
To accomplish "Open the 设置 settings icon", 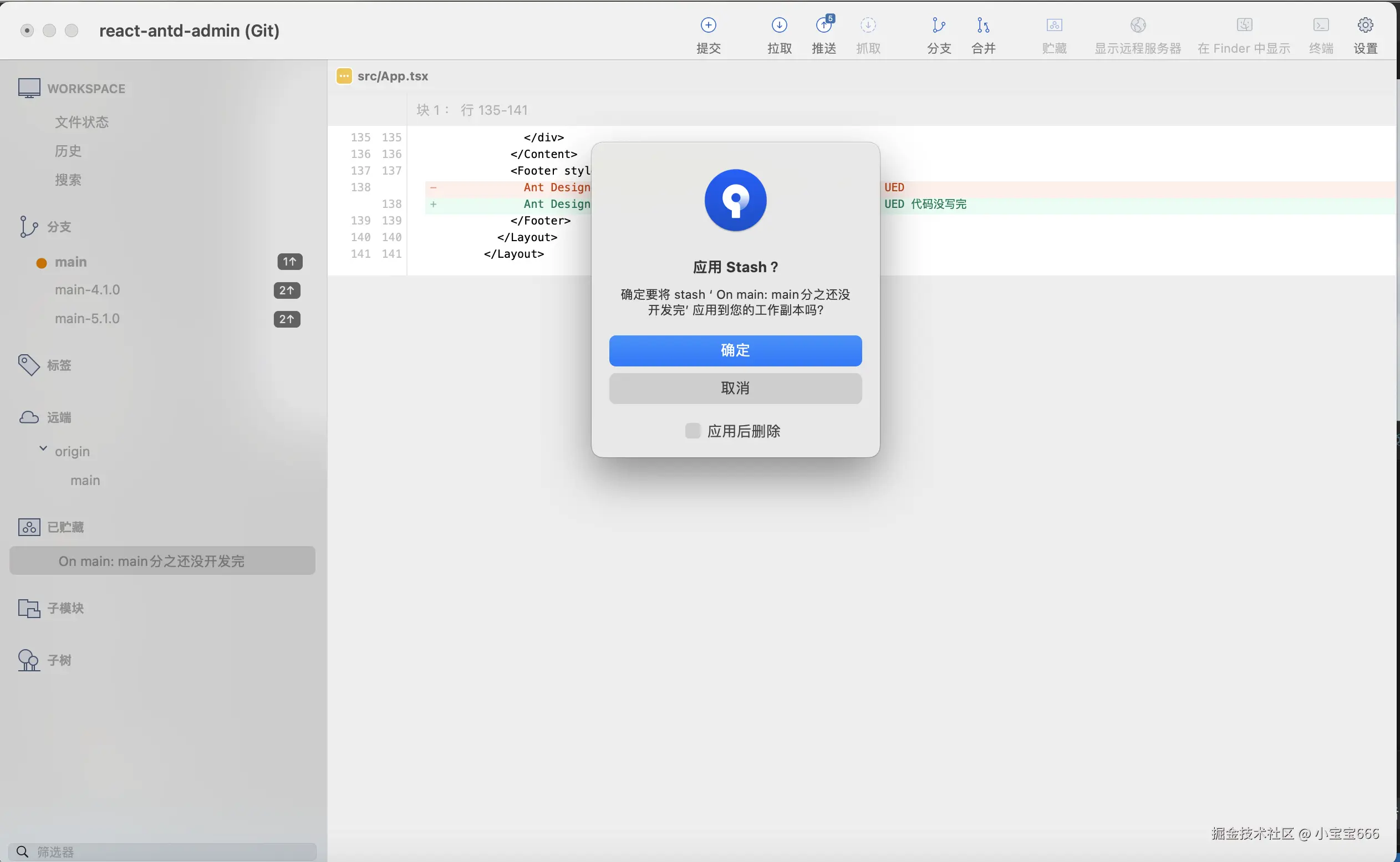I will pos(1366,25).
